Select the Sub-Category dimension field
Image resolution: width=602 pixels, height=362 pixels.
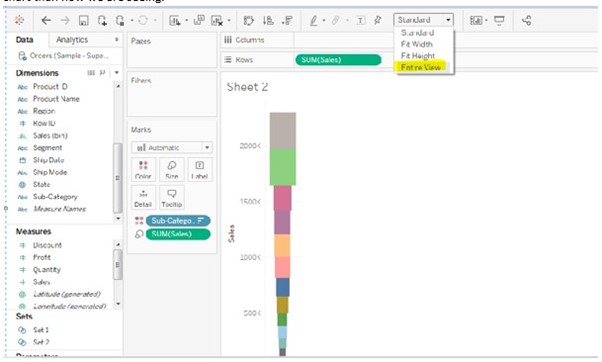[55, 197]
